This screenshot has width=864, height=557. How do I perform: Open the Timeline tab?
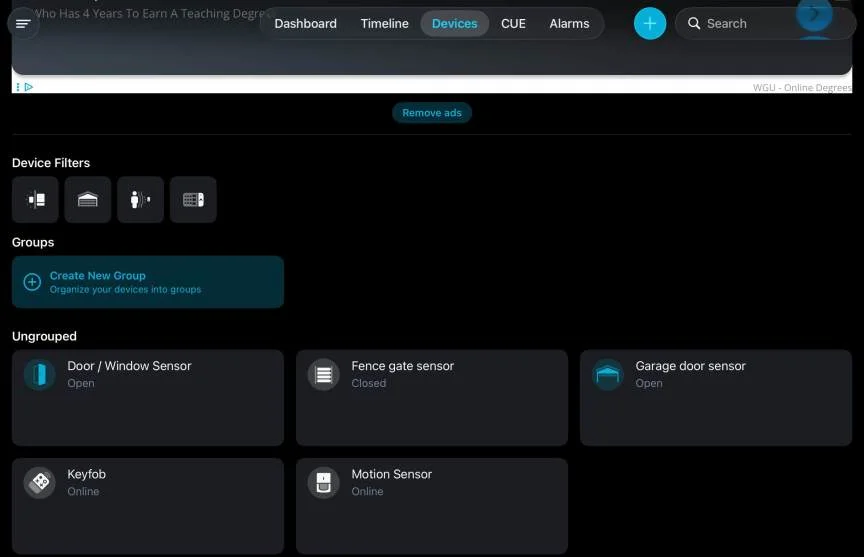385,24
